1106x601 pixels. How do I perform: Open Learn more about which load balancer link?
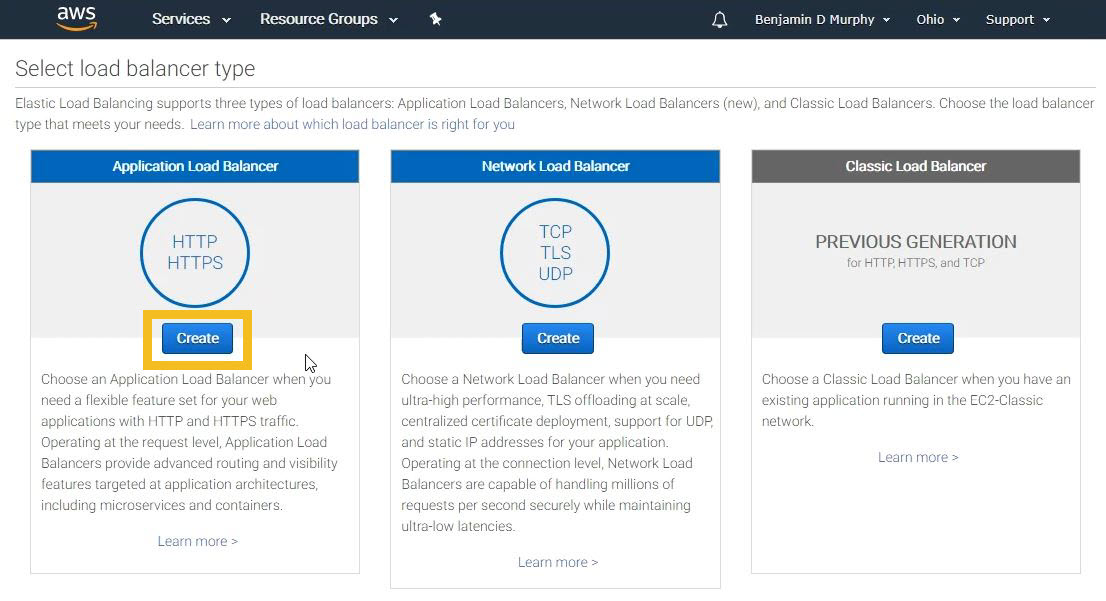pos(352,124)
